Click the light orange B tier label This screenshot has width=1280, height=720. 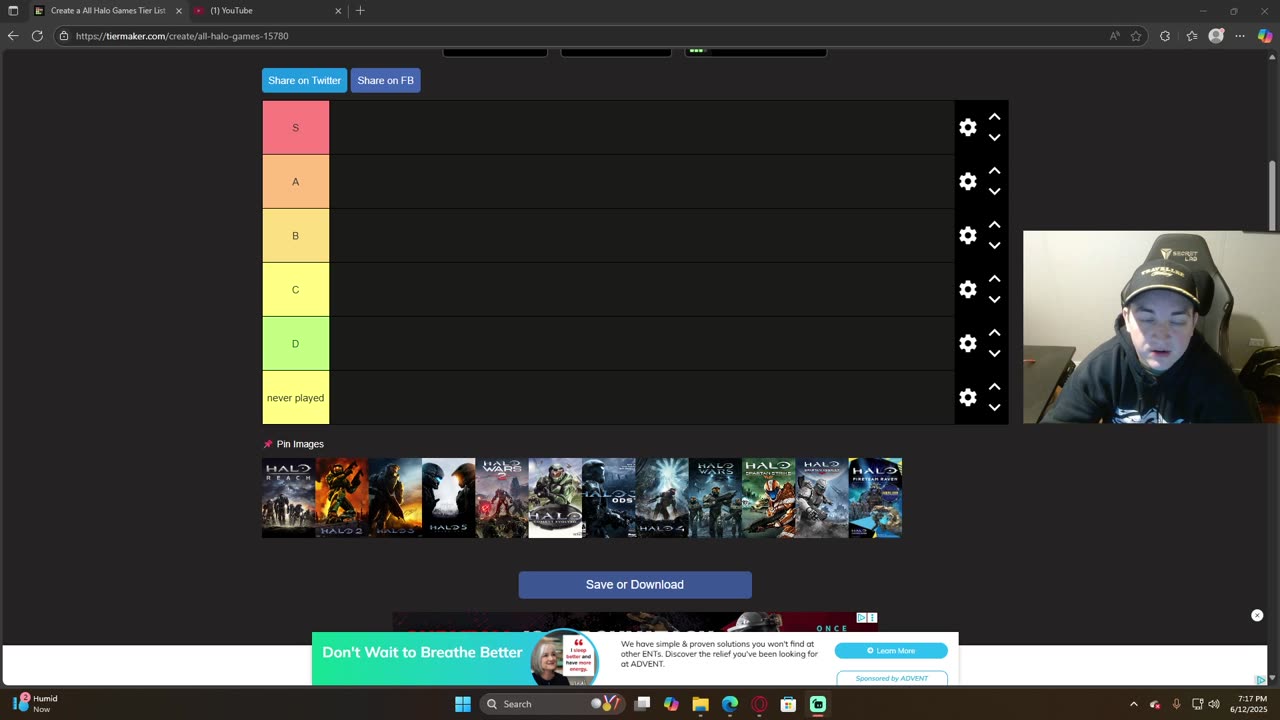coord(295,236)
